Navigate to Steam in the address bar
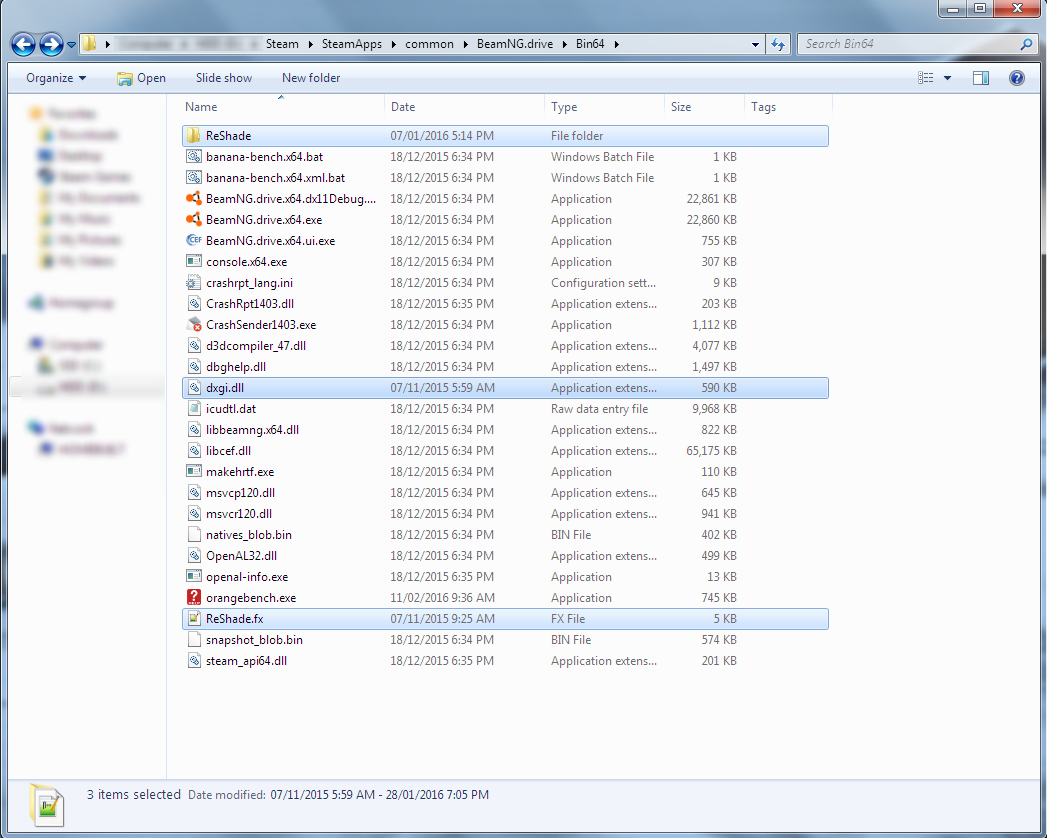Image resolution: width=1047 pixels, height=838 pixels. (x=282, y=44)
